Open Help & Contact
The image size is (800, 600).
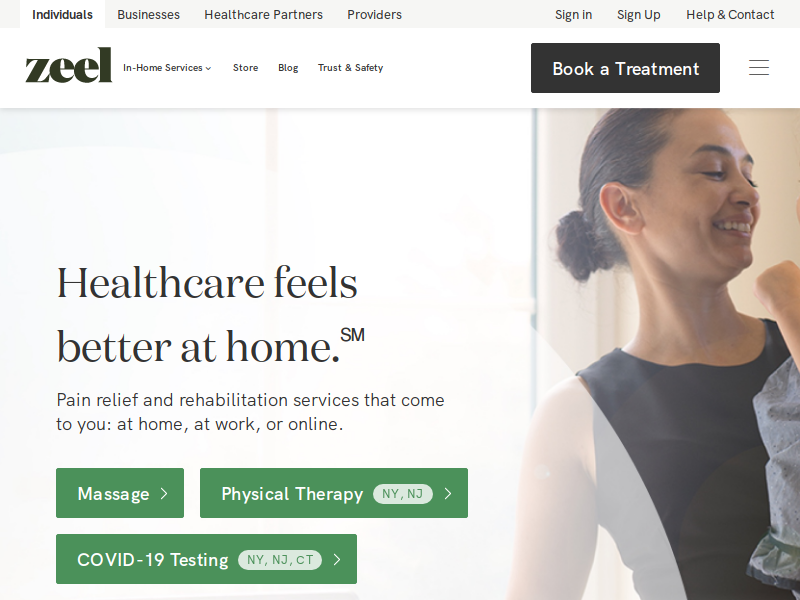coord(730,14)
